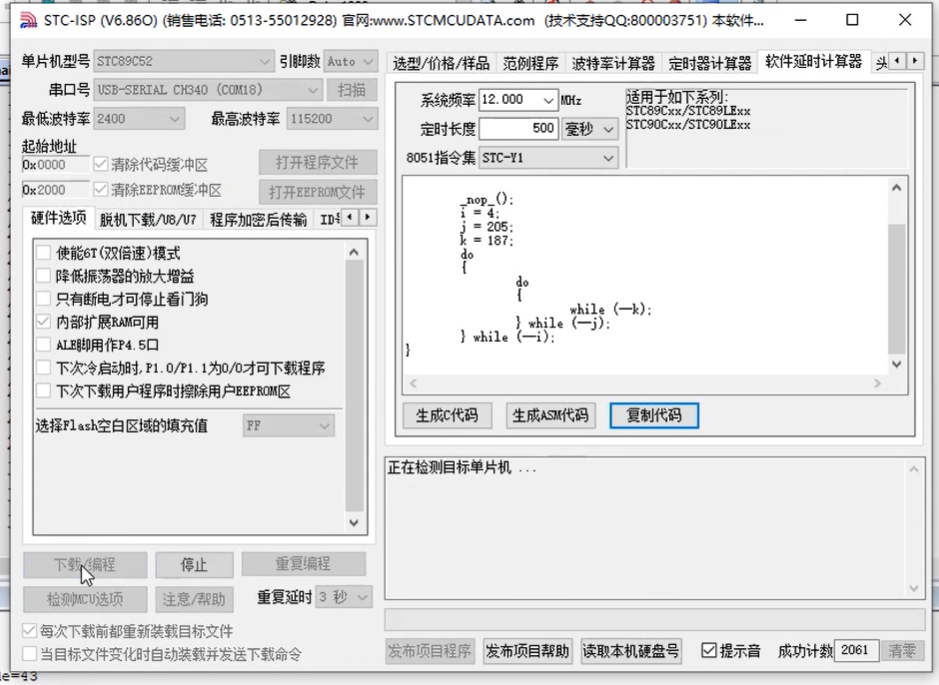Toggle 降低振荡器的放大增益 checkbox
Screen dimensions: 939x685
[x=43, y=276]
